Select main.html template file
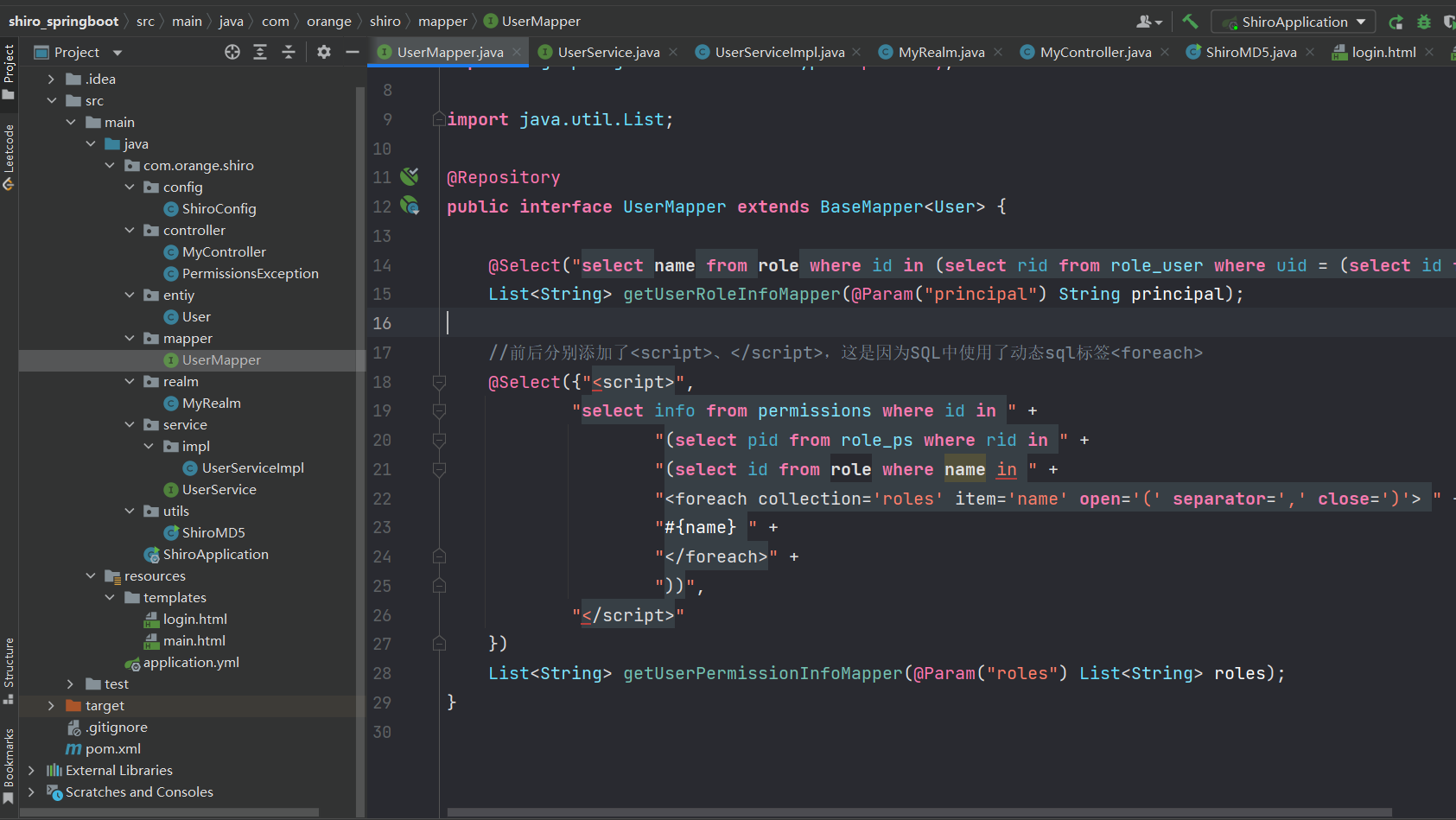 (x=194, y=640)
